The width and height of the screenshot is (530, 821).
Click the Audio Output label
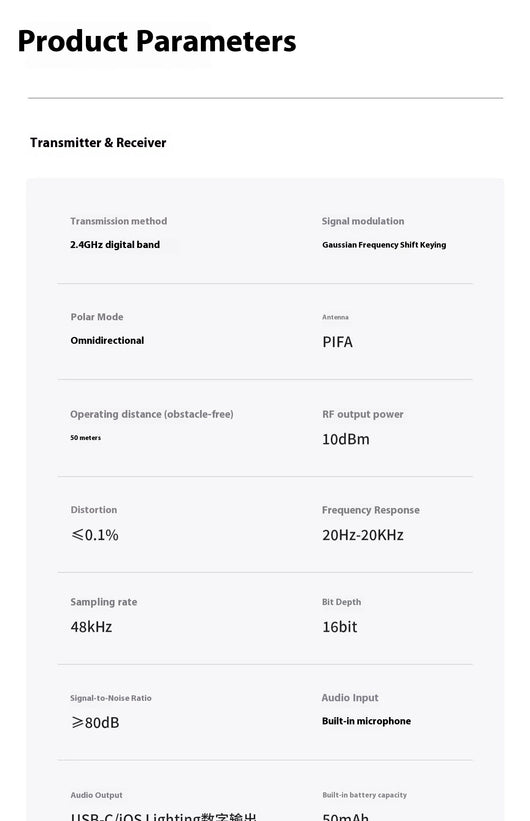(96, 795)
